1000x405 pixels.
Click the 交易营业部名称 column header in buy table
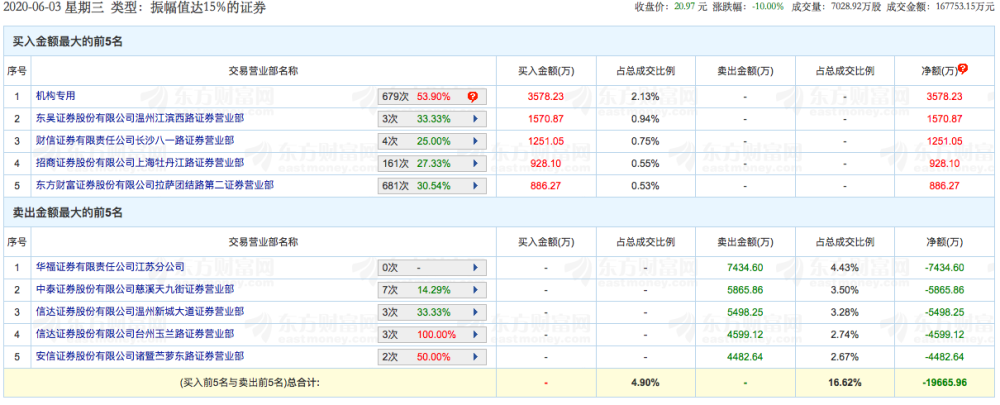click(x=263, y=71)
